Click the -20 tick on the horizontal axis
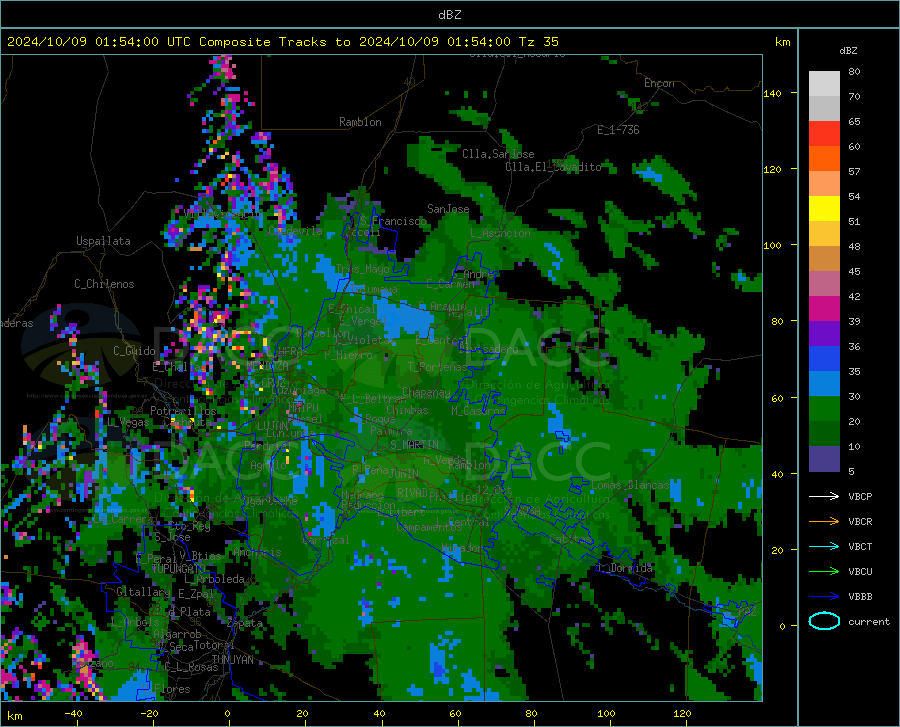 [149, 713]
